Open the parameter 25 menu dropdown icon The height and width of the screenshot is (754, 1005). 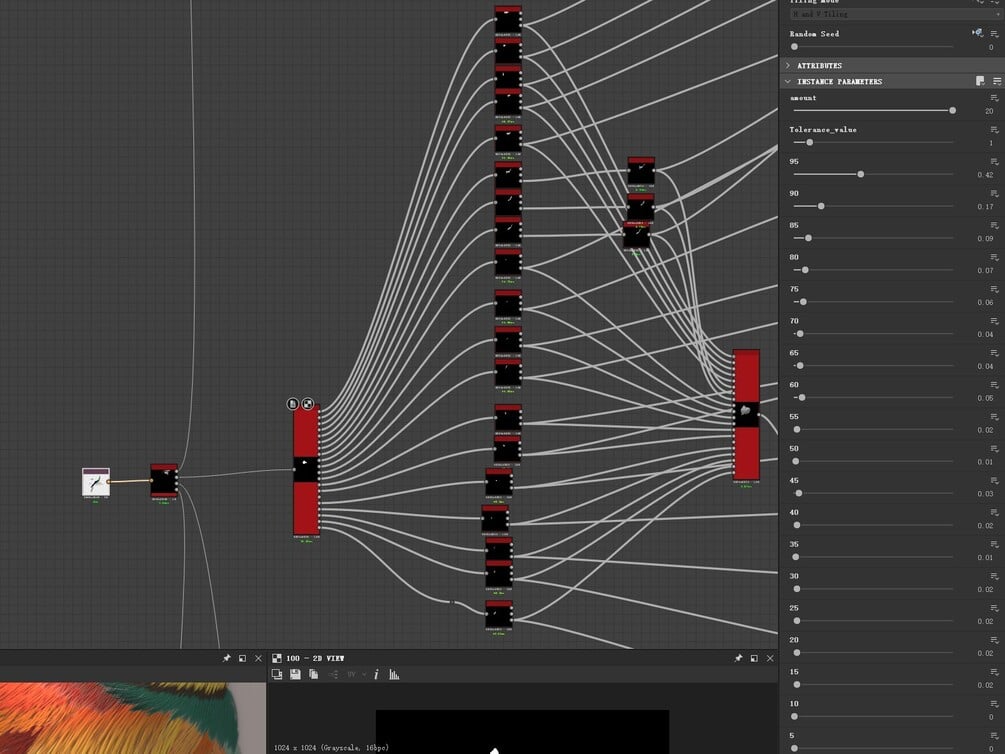pyautogui.click(x=995, y=608)
